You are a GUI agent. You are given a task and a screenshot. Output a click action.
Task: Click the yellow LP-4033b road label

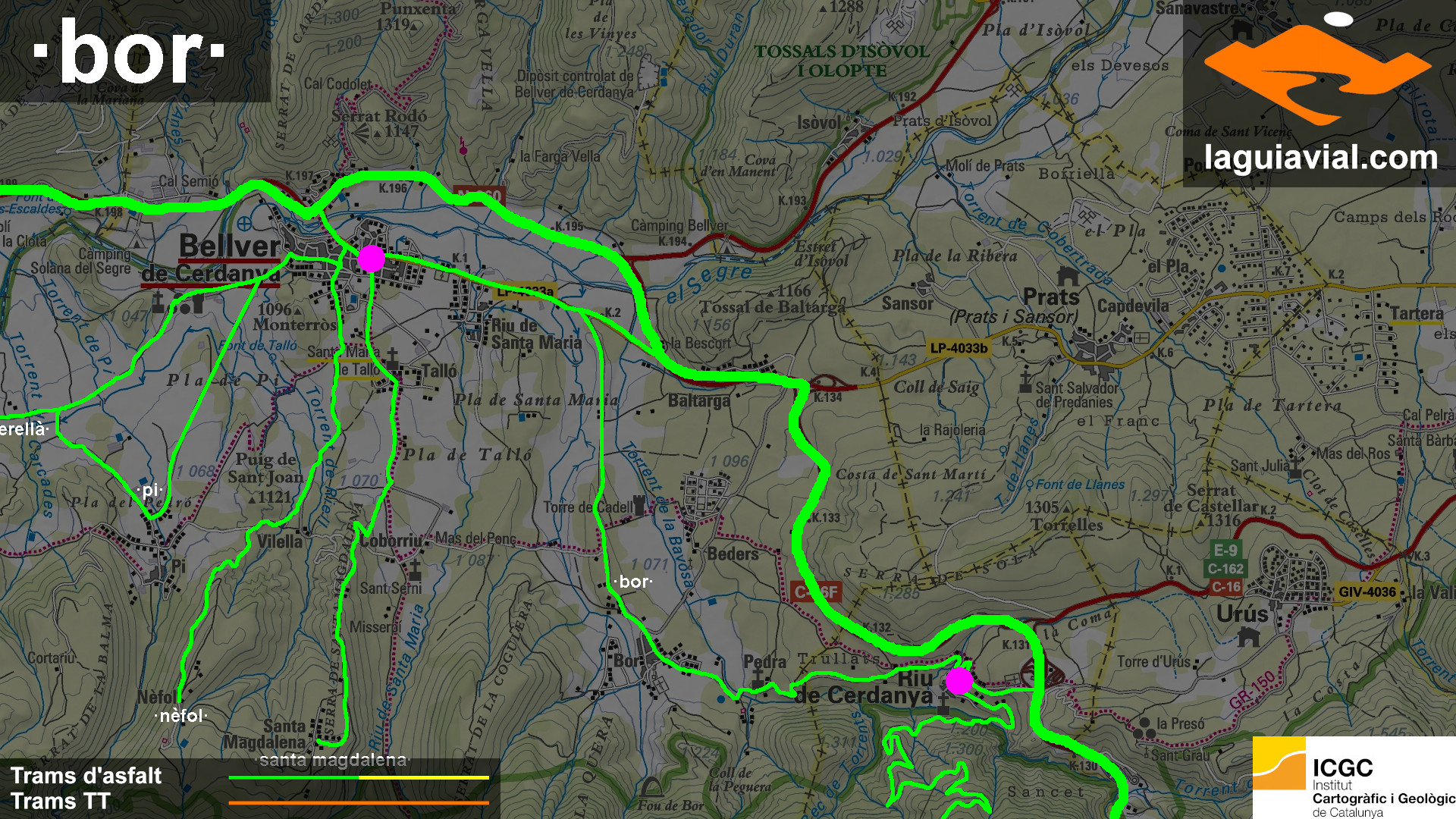[x=959, y=348]
